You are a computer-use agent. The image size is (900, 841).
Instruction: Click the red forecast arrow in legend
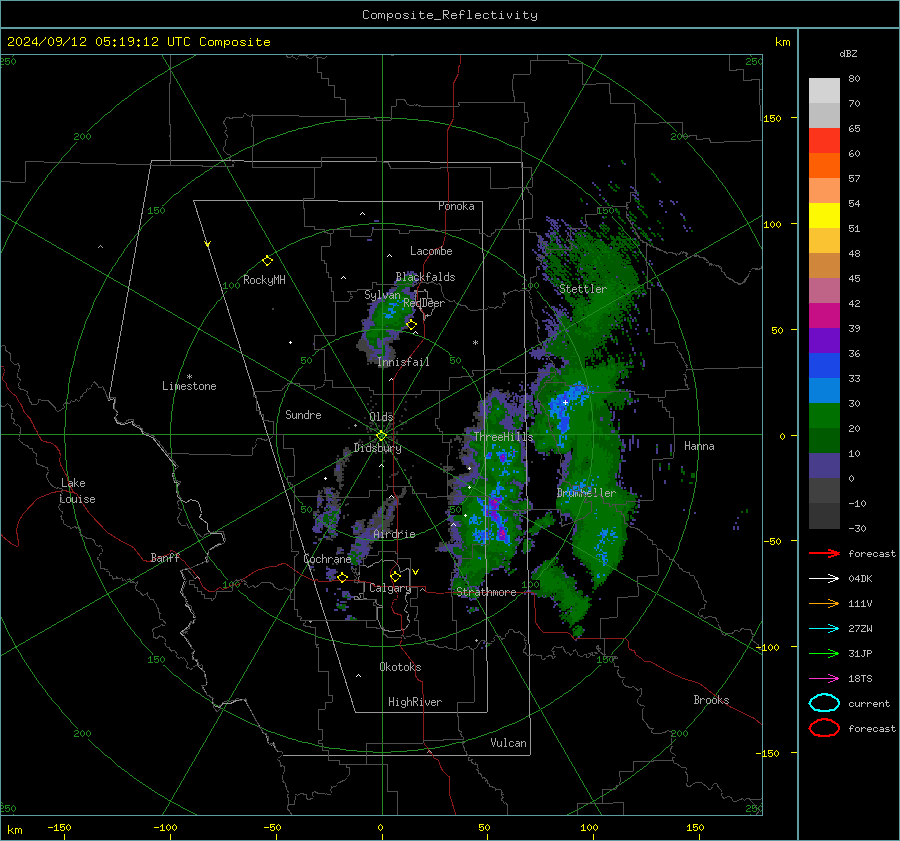[824, 553]
